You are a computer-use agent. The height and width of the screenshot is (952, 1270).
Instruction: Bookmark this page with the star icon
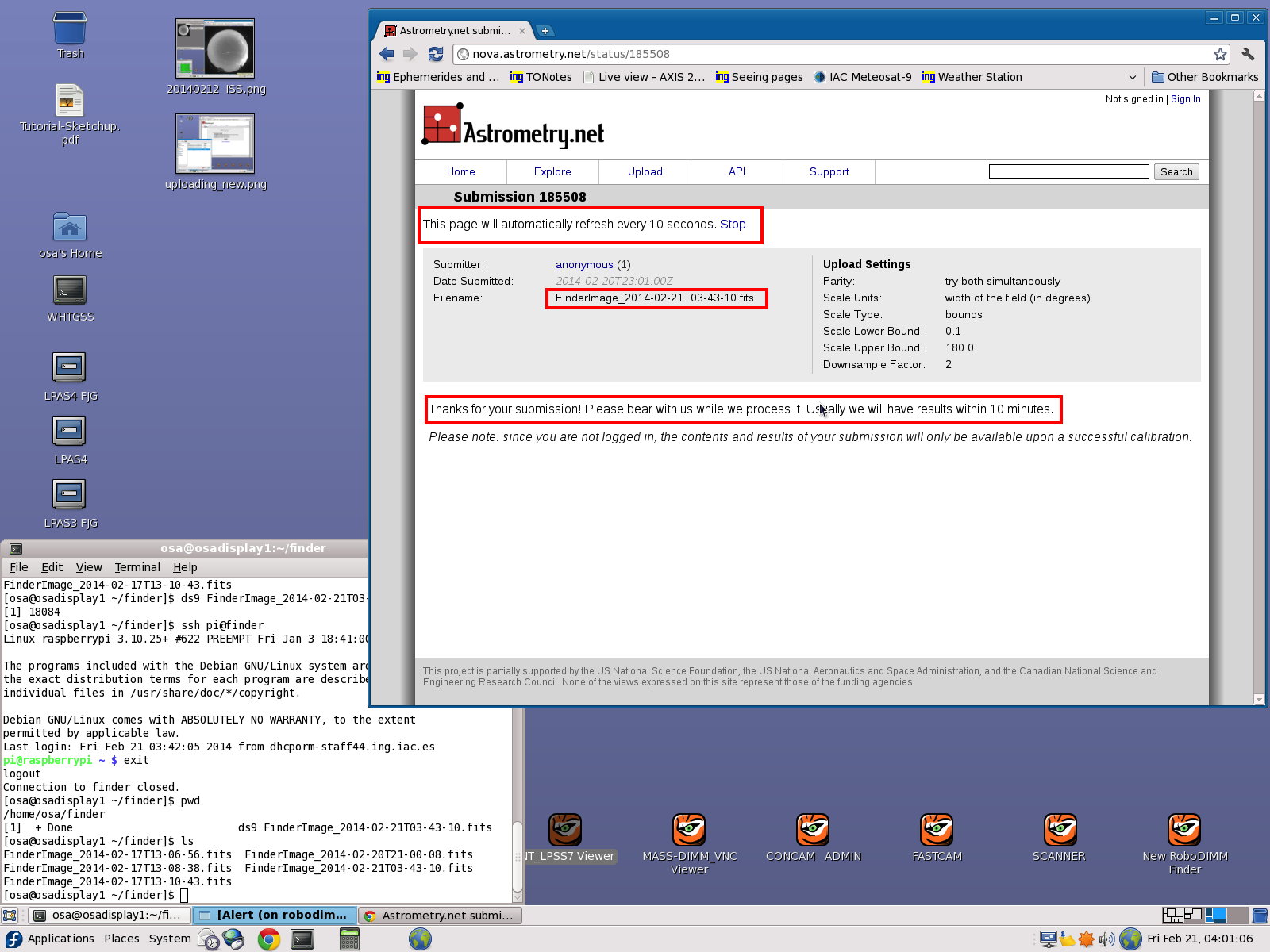click(1220, 54)
